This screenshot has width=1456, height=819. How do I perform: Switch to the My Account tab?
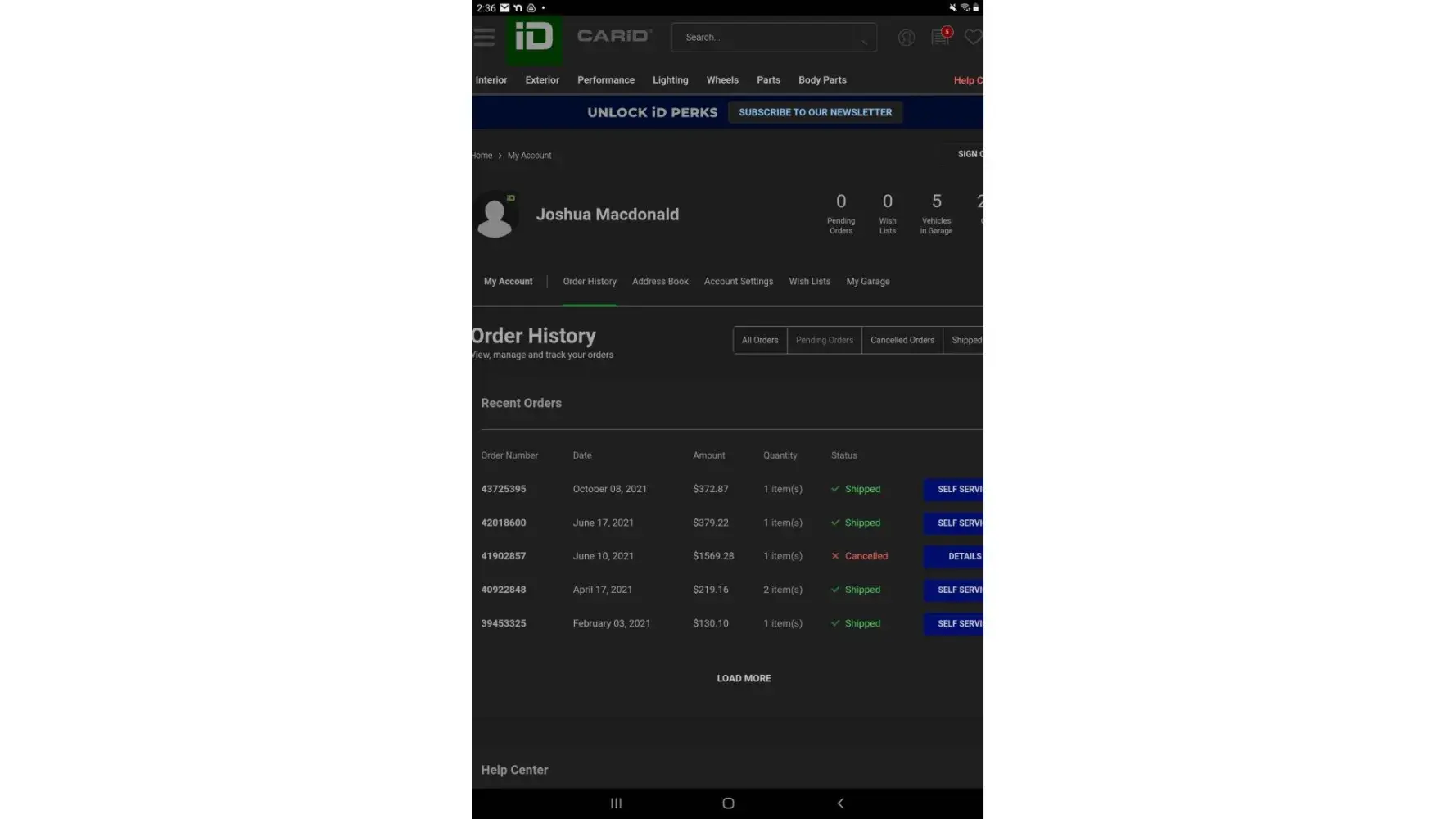pyautogui.click(x=508, y=282)
